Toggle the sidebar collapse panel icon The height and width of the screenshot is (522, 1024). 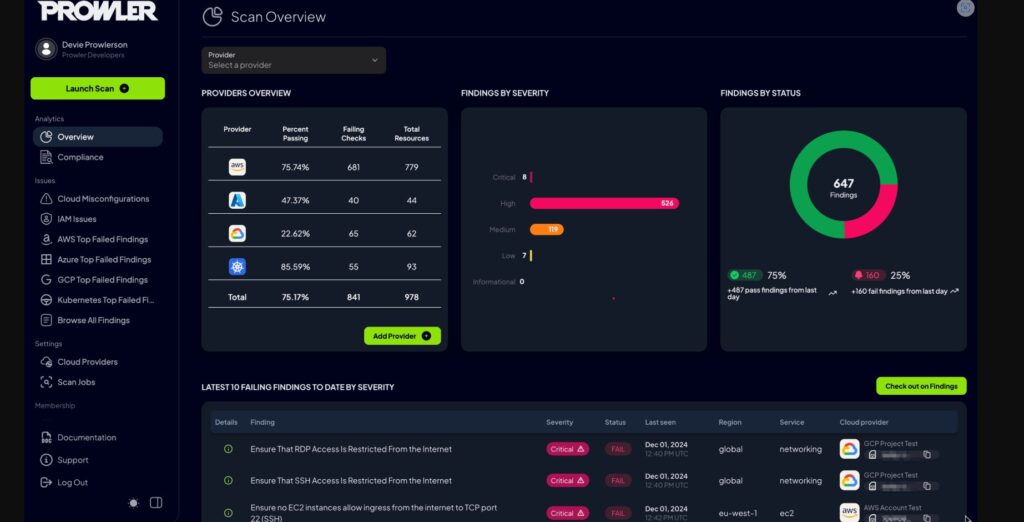(156, 503)
